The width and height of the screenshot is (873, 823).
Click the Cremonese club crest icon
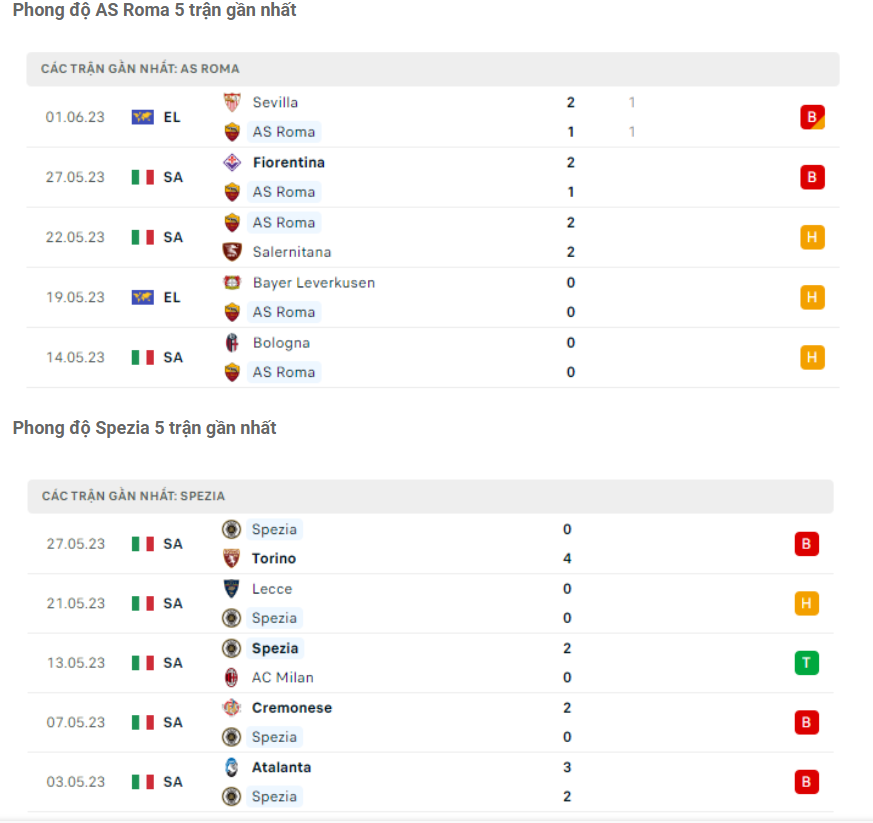point(232,707)
